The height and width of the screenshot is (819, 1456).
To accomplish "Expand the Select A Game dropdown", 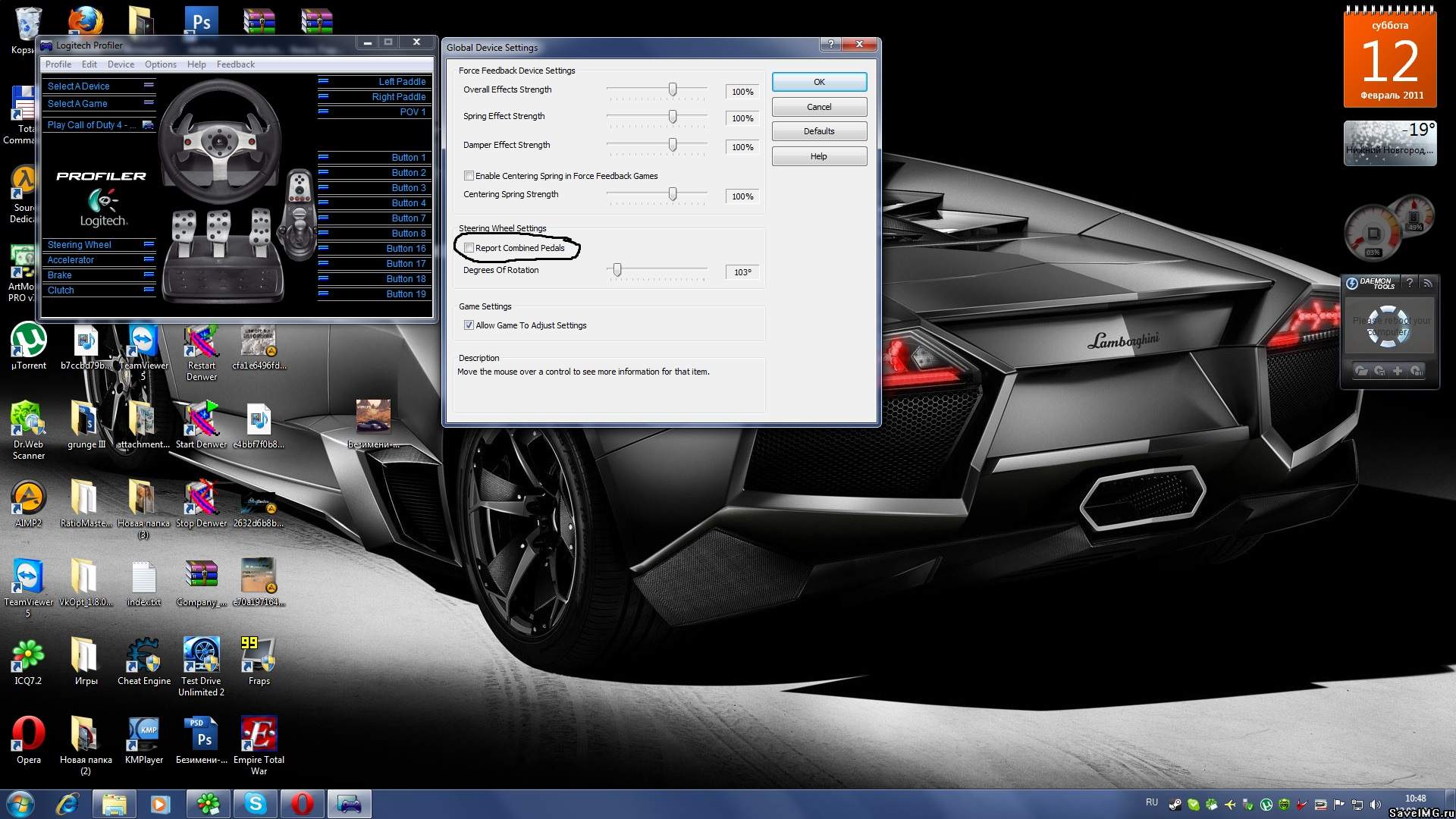I will 99,103.
